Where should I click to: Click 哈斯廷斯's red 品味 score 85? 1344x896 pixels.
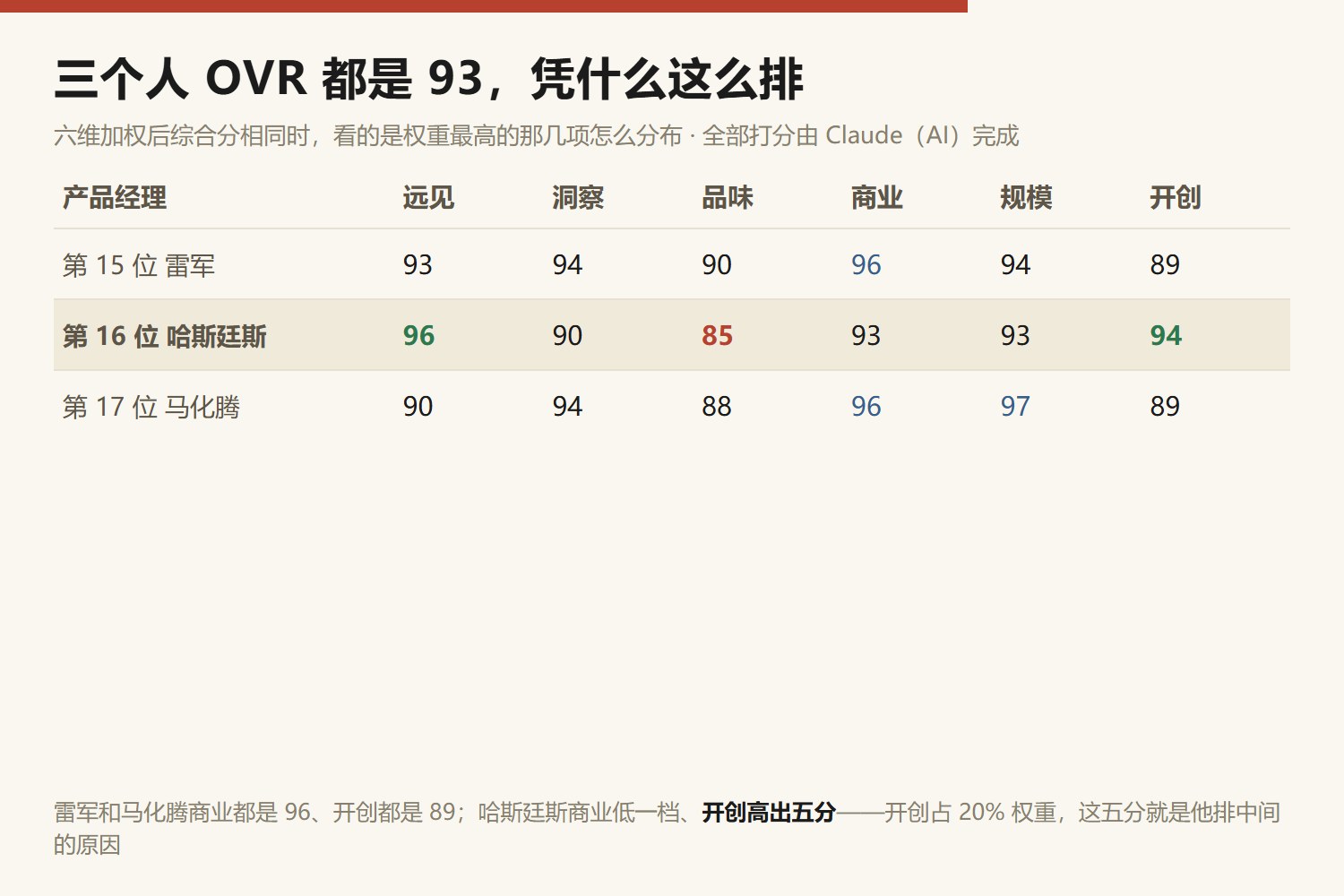point(718,336)
